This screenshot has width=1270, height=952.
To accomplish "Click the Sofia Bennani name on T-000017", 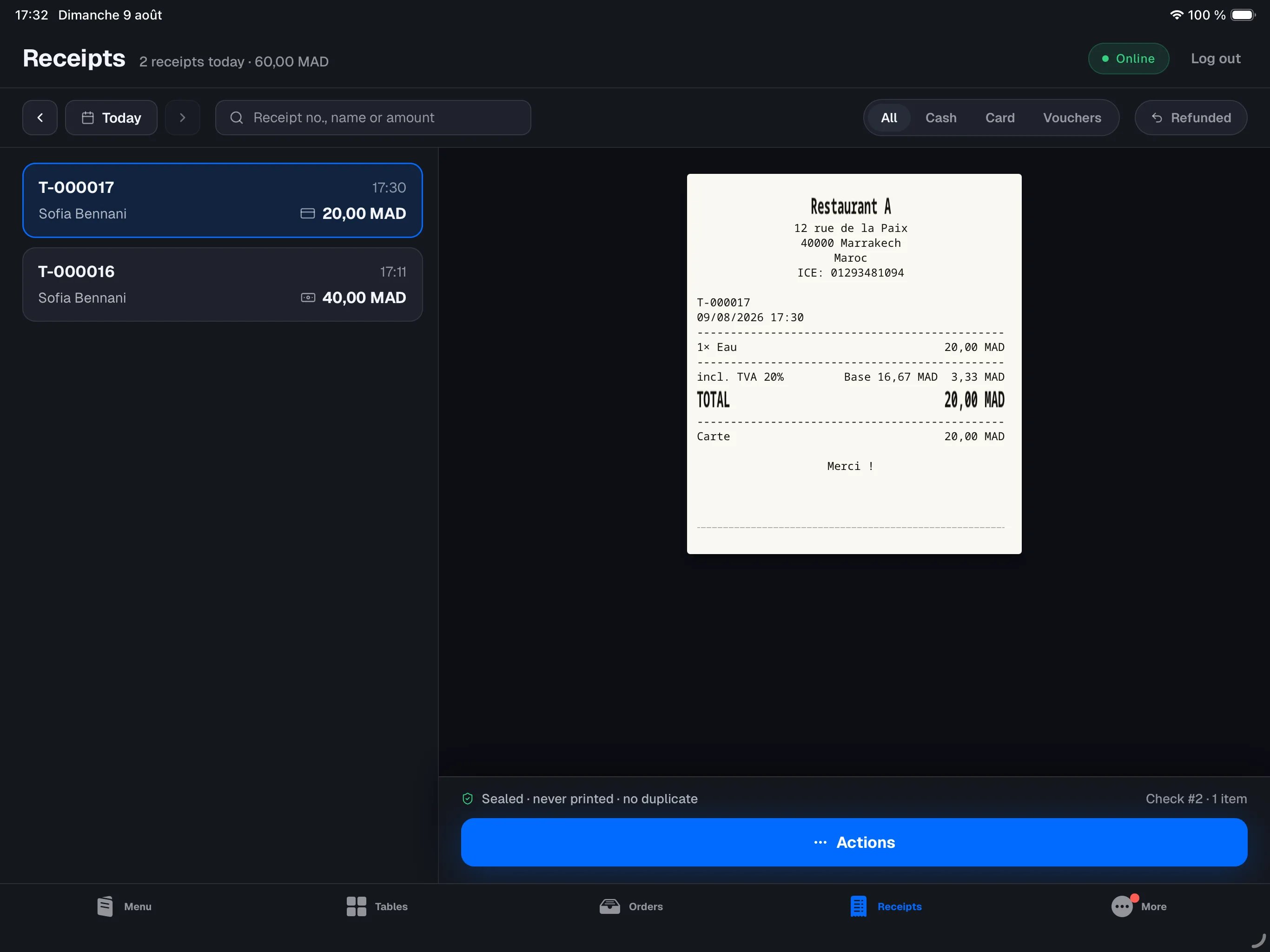I will click(83, 214).
